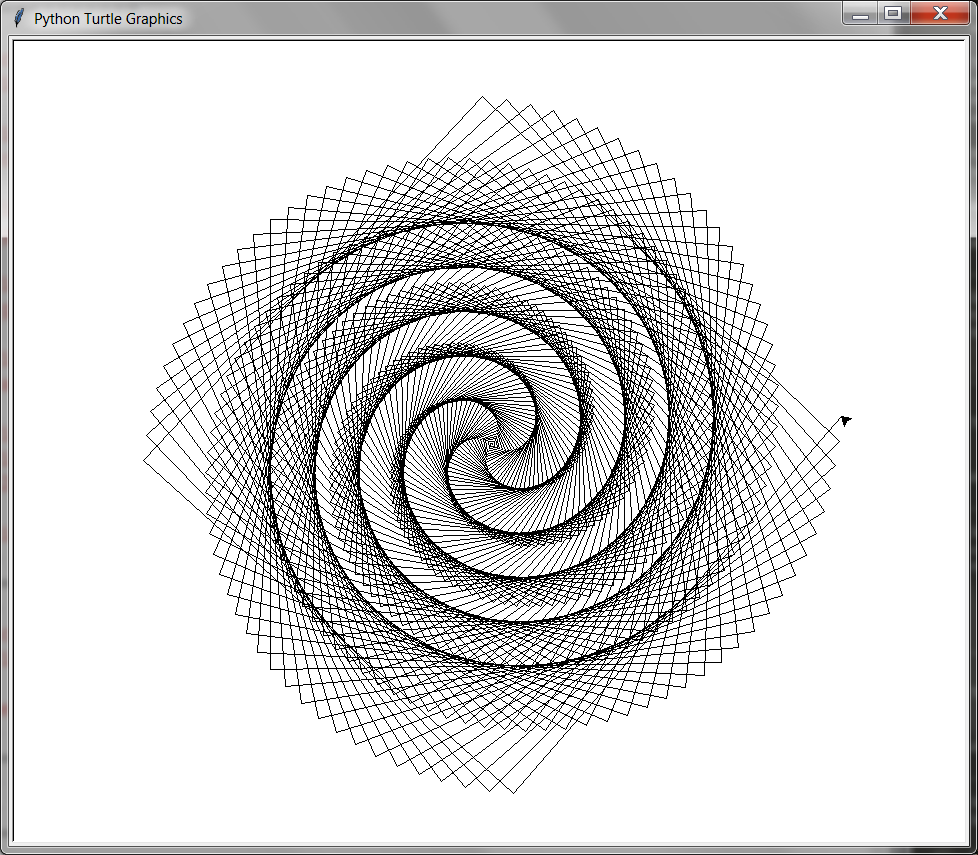Click the turtle arrowhead cursor on canvas
Screen dimensions: 978x855
click(845, 421)
